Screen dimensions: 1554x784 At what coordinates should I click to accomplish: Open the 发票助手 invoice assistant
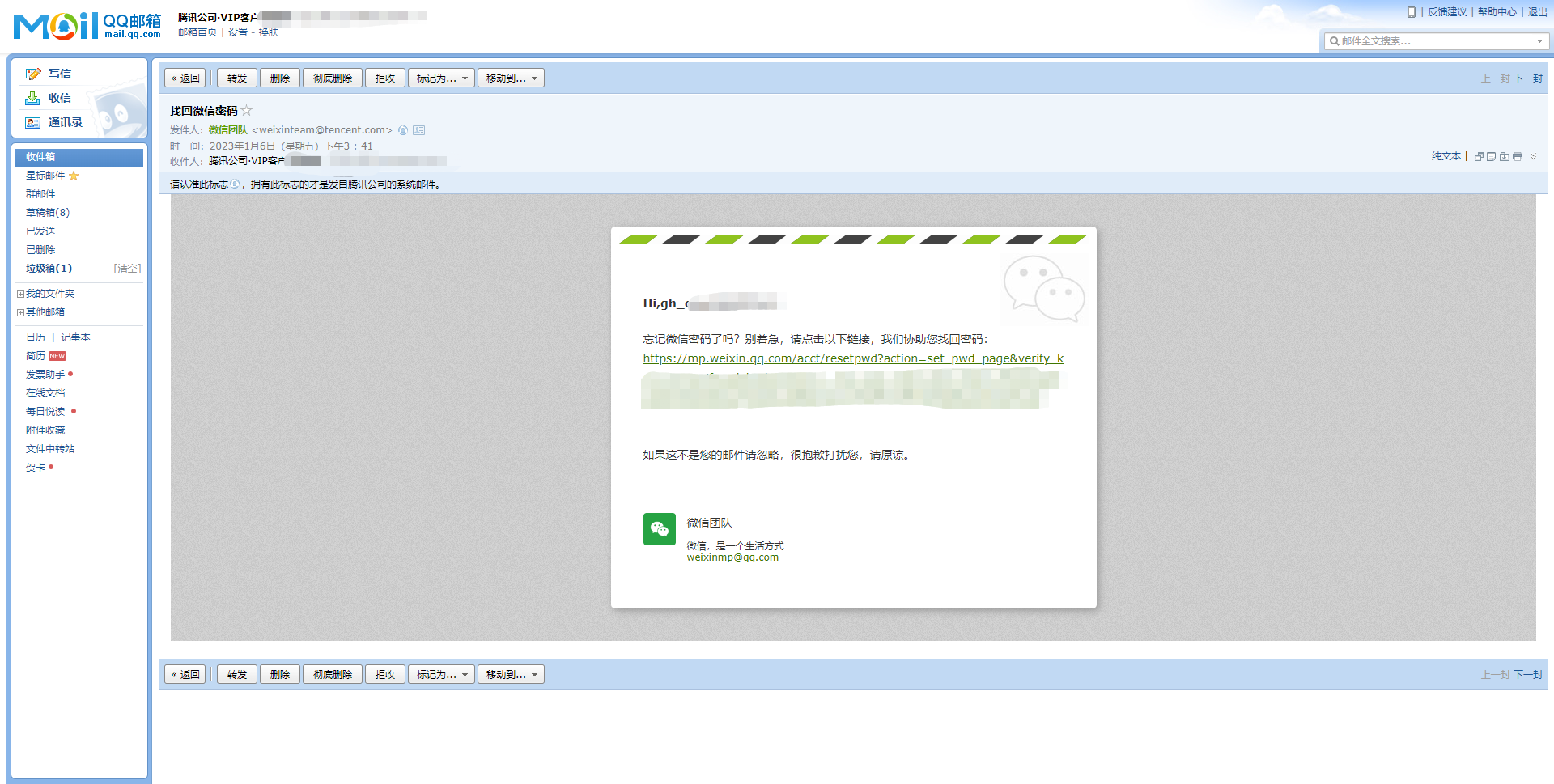(45, 375)
